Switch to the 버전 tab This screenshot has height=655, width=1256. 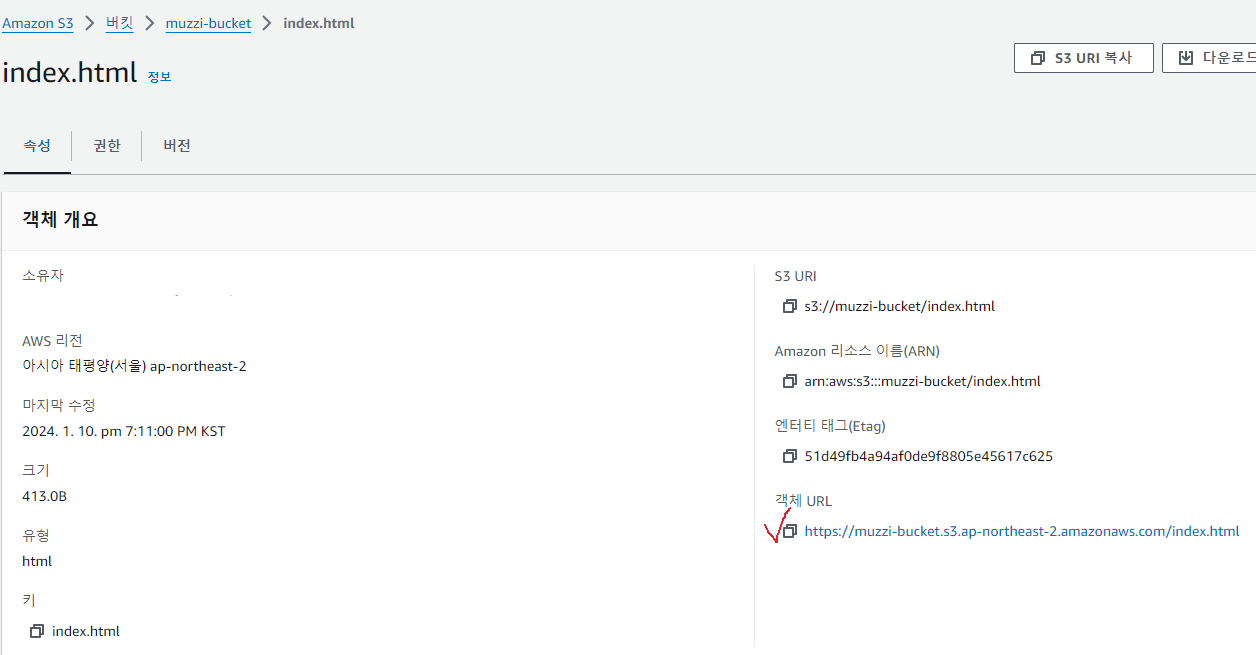177,146
